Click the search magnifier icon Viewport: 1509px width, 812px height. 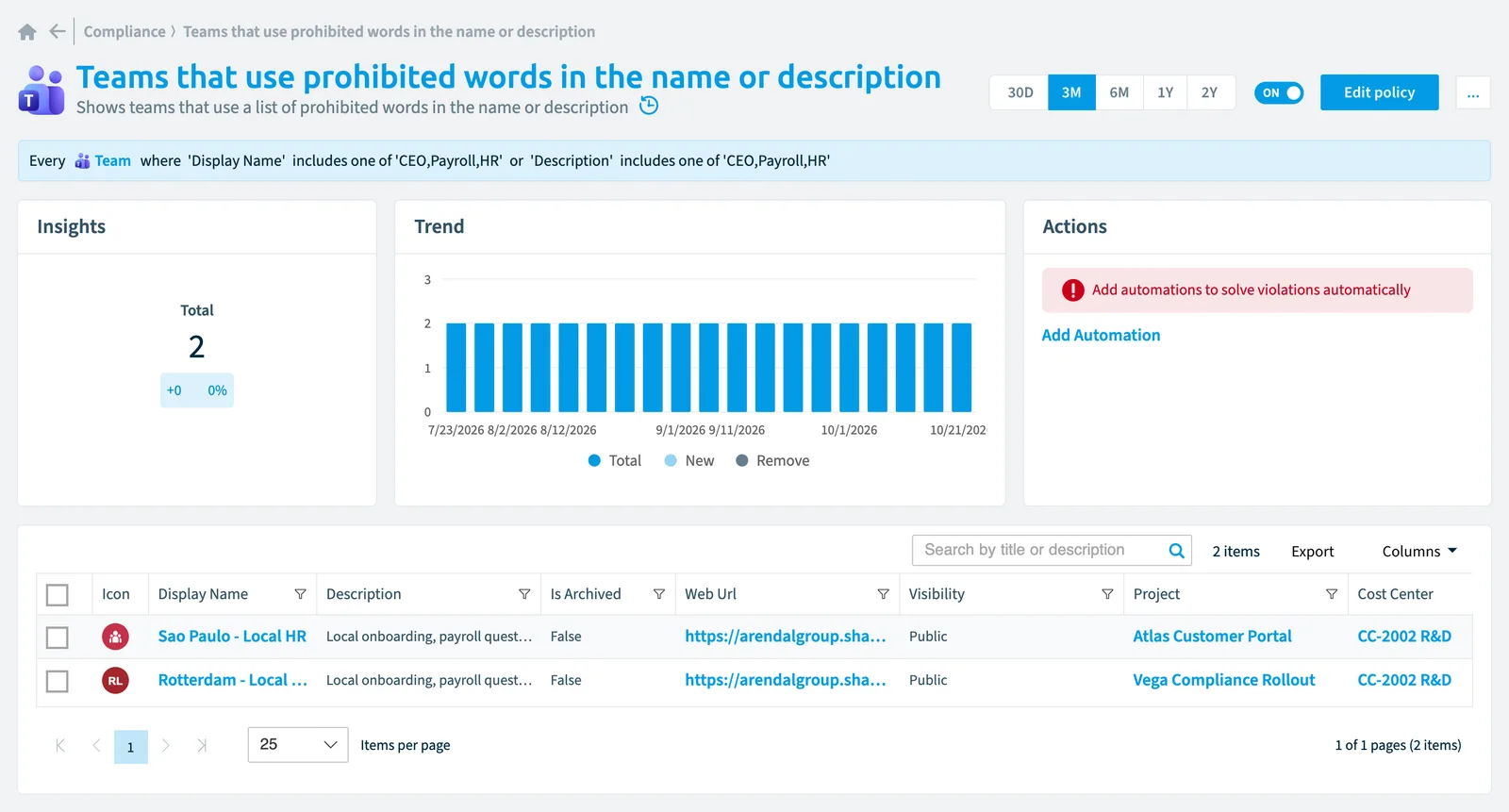coord(1176,551)
